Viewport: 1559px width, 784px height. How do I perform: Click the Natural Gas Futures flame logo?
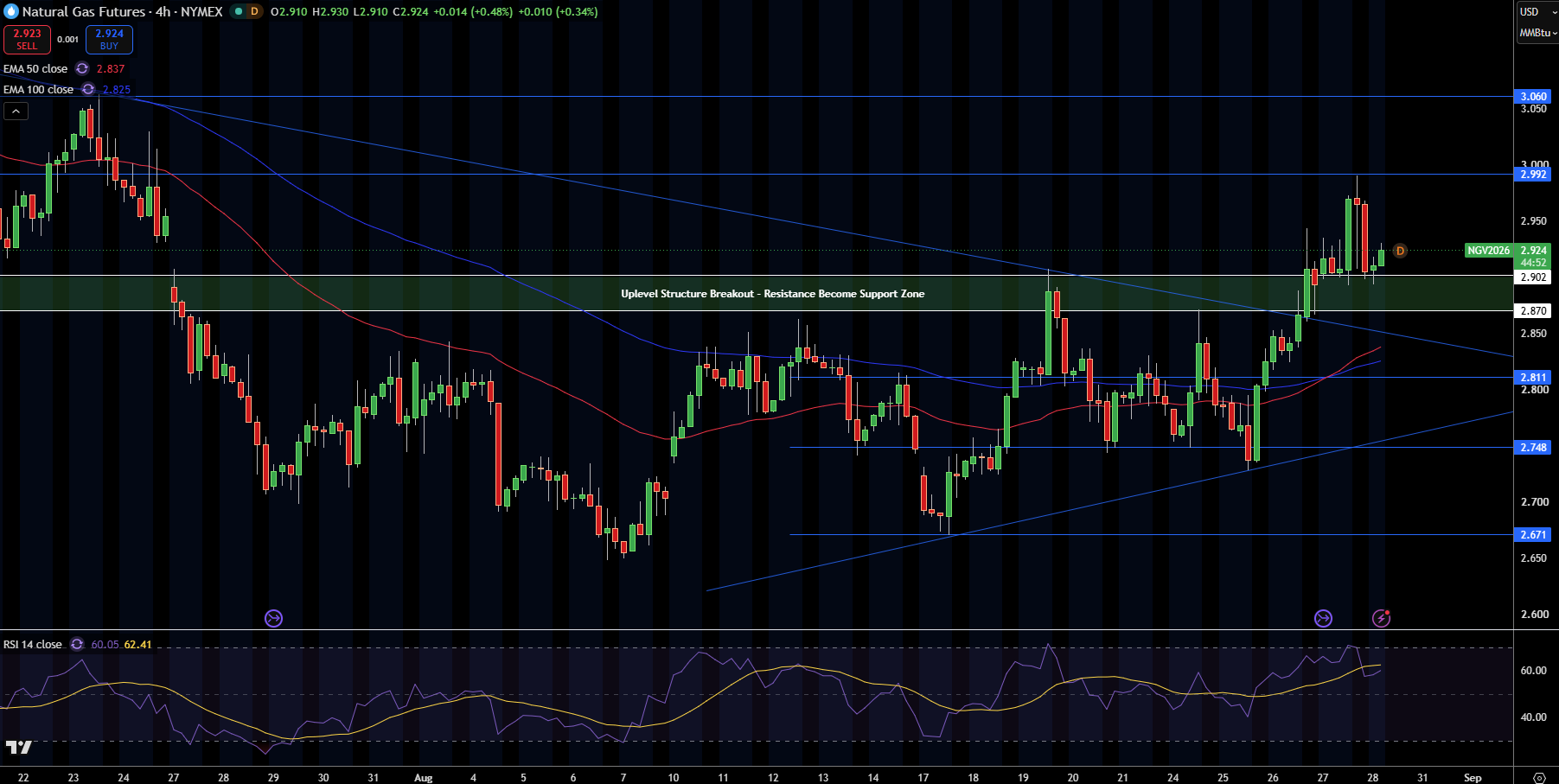tap(11, 11)
